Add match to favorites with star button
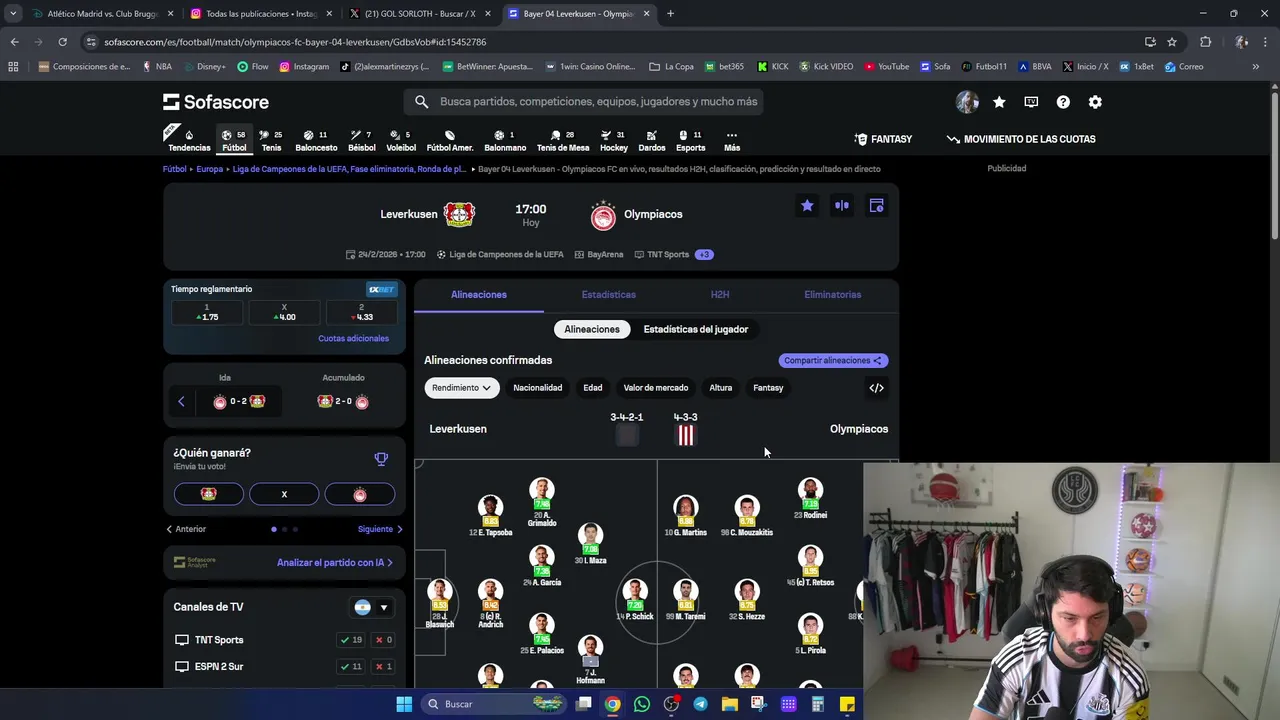1280x720 pixels. point(807,206)
